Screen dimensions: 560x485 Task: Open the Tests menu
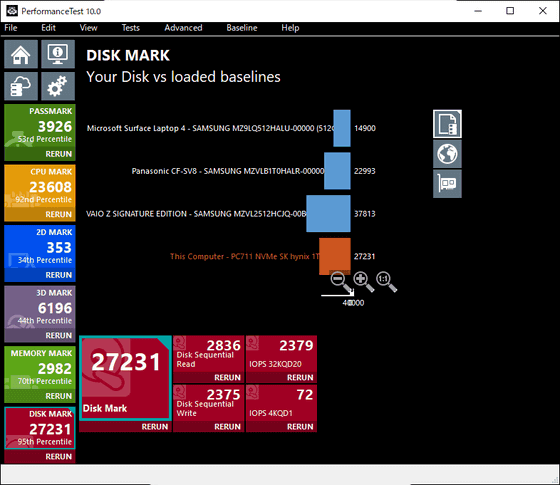point(130,28)
